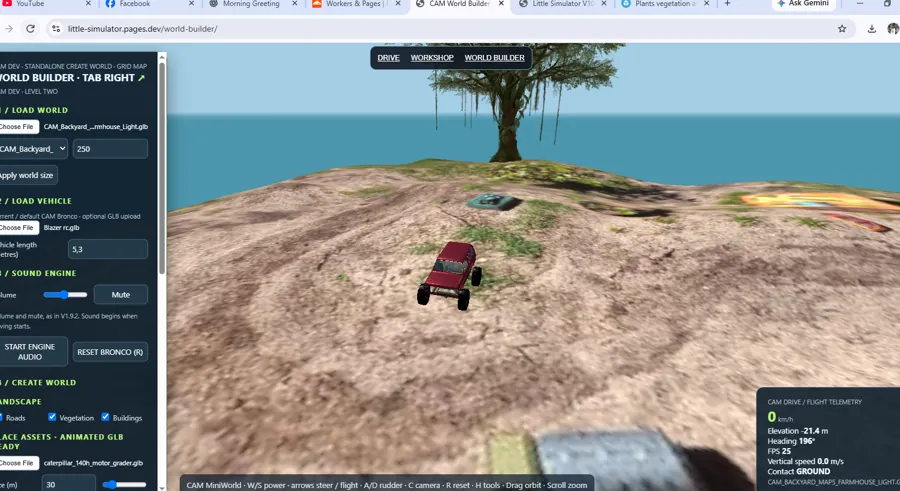The width and height of the screenshot is (900, 491).
Task: Open the DRIVE mode link
Action: (x=388, y=58)
